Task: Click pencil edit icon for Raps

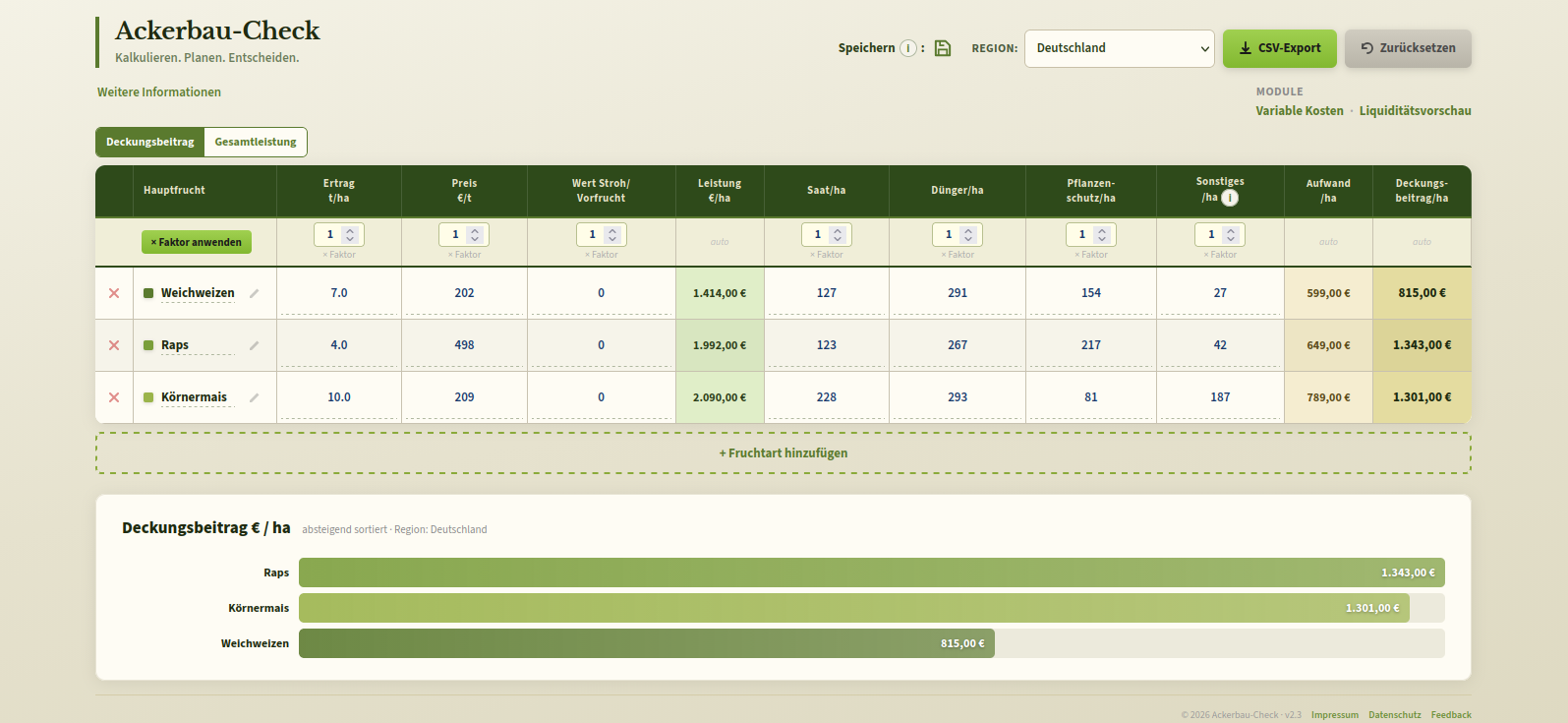Action: [x=255, y=345]
